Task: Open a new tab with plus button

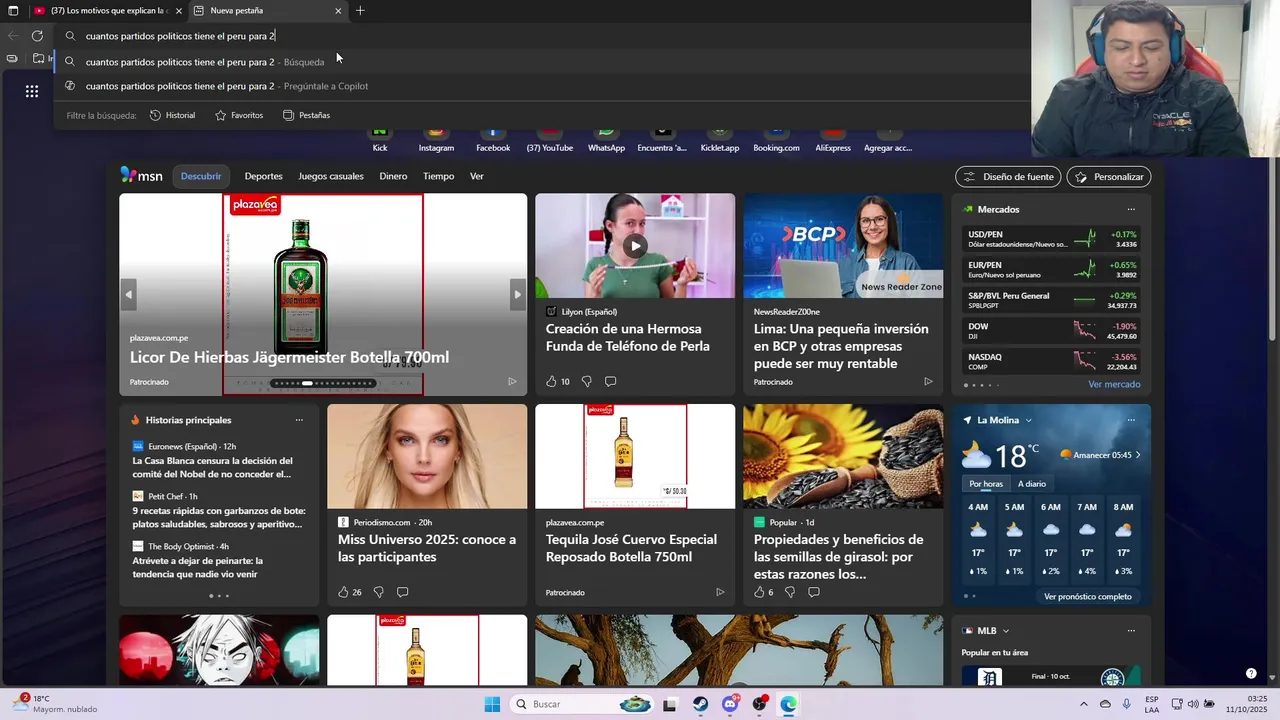Action: [x=360, y=11]
